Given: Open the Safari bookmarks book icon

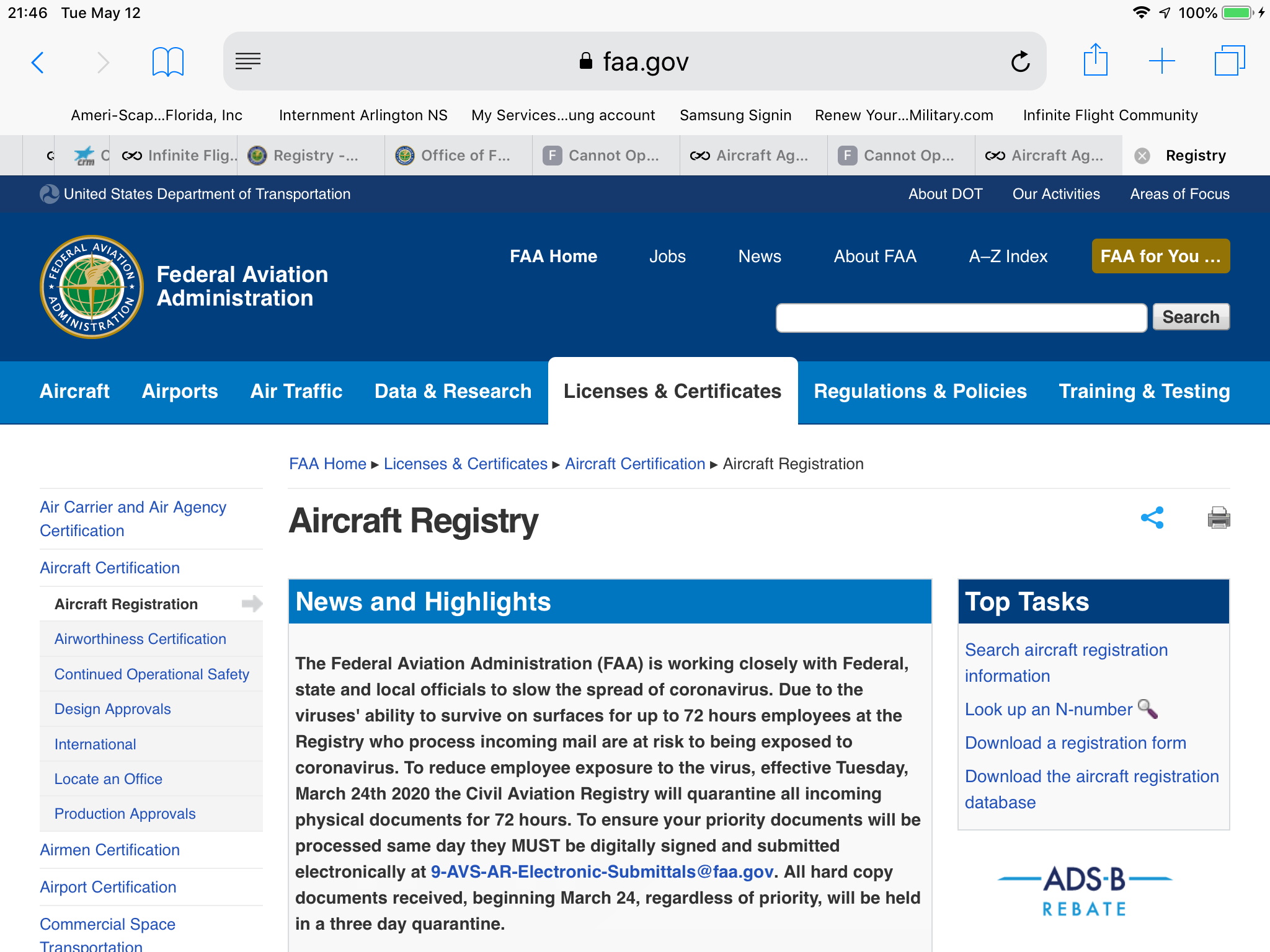Looking at the screenshot, I should 167,62.
